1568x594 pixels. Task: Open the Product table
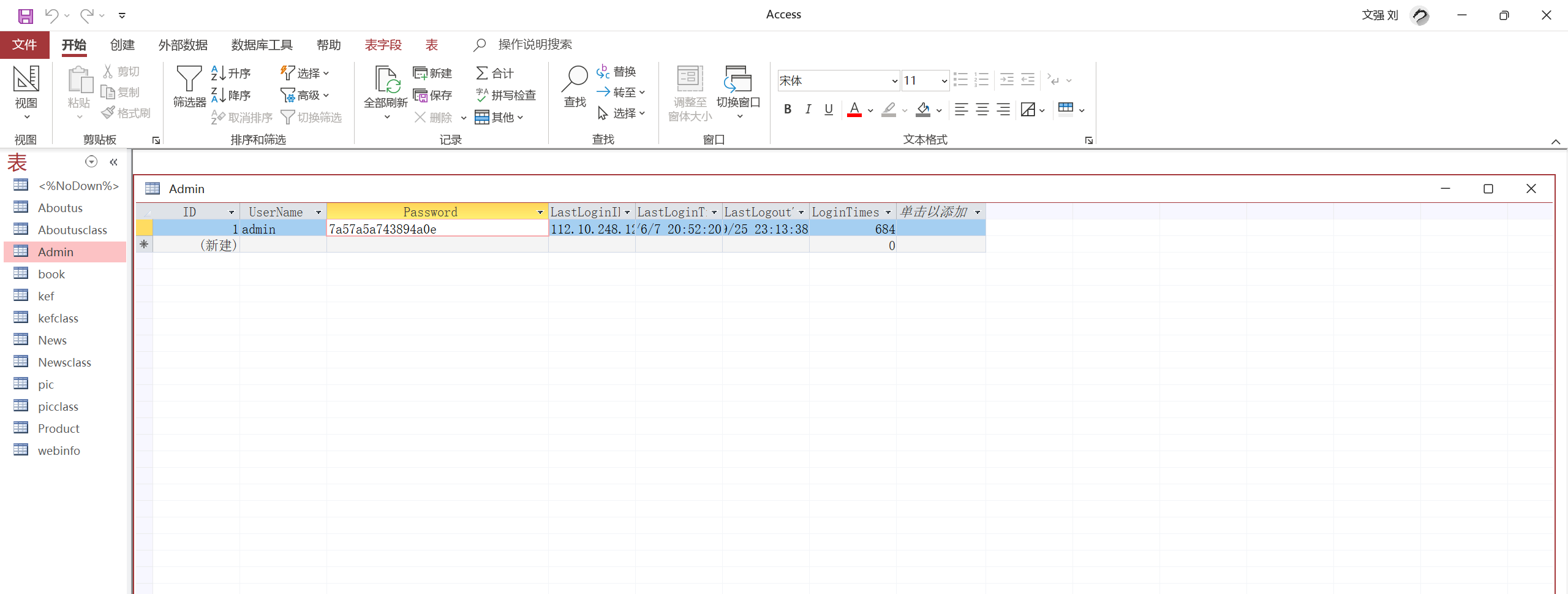pos(59,428)
